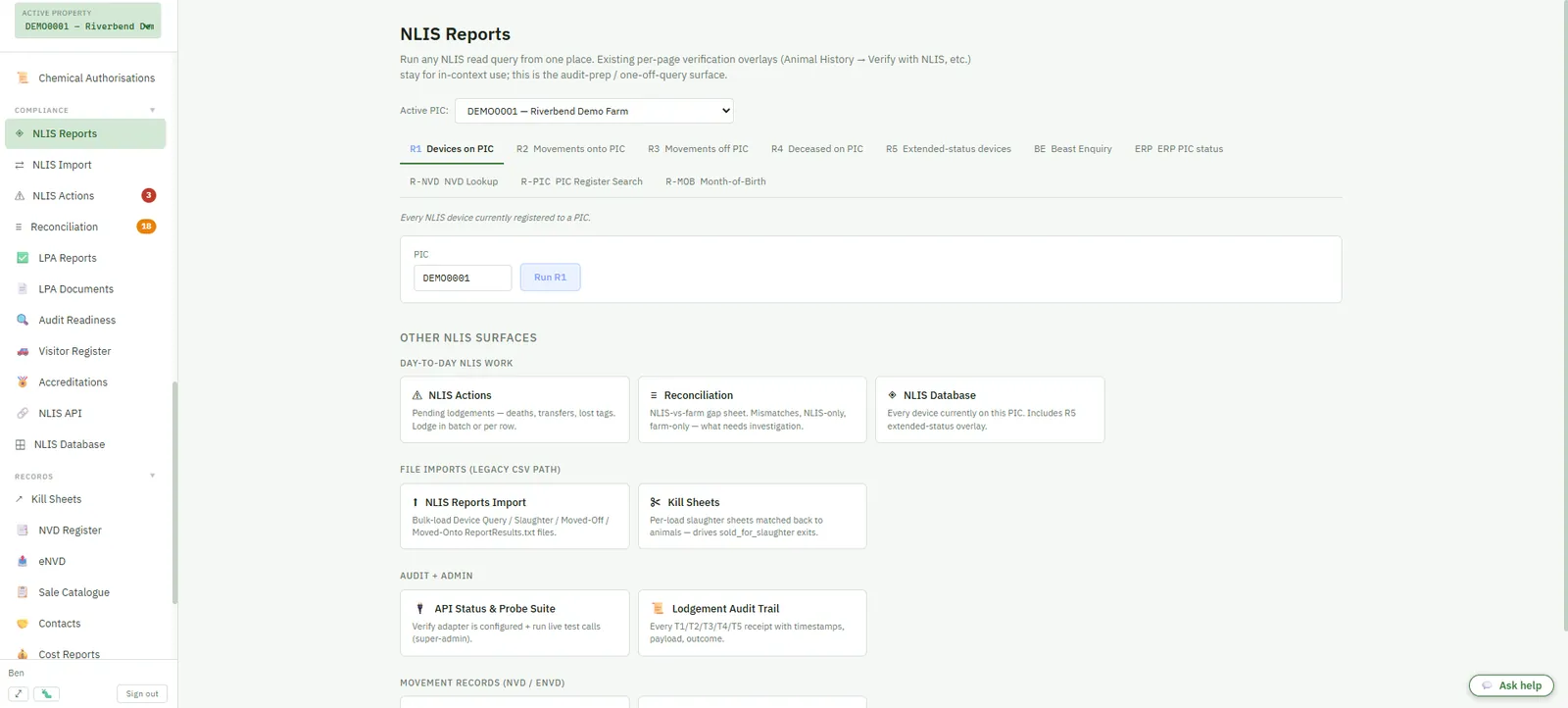
Task: Open the R-PIC PIC Register Search tab
Action: click(582, 181)
